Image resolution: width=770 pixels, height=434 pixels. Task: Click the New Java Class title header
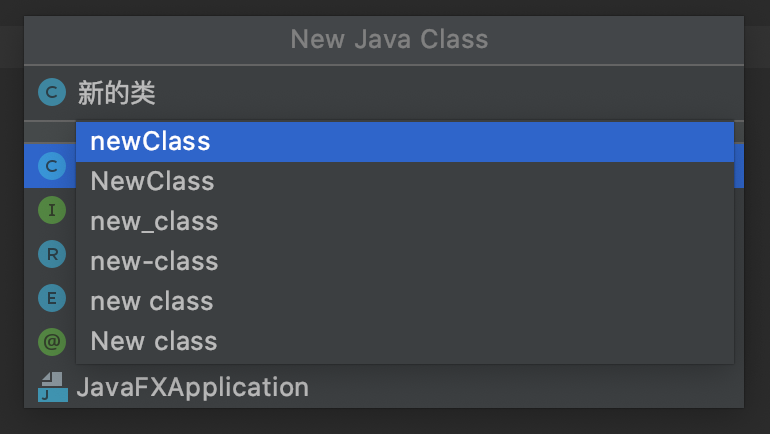389,39
